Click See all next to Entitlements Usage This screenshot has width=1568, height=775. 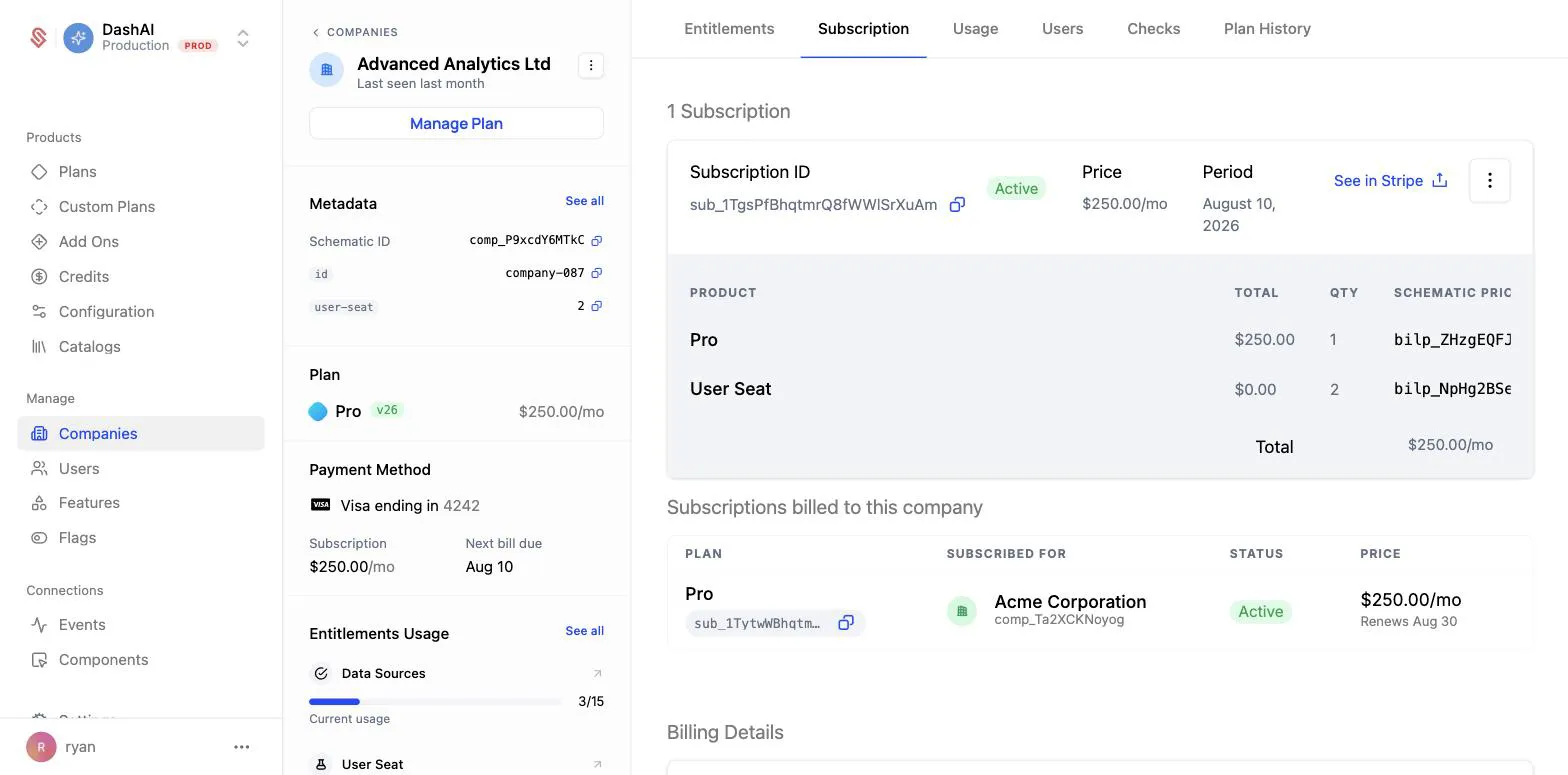584,631
